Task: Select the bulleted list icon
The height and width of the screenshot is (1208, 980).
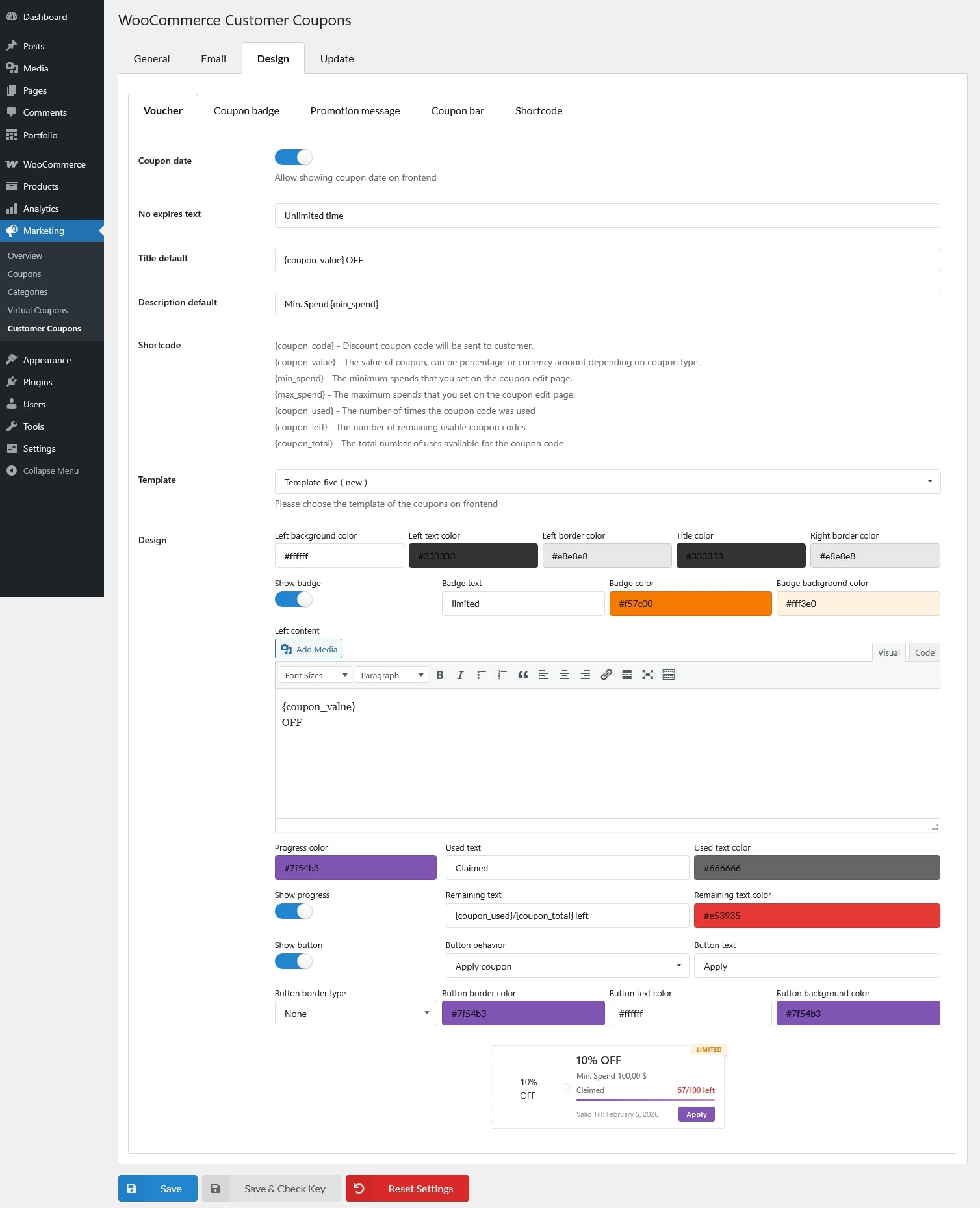Action: [x=482, y=675]
